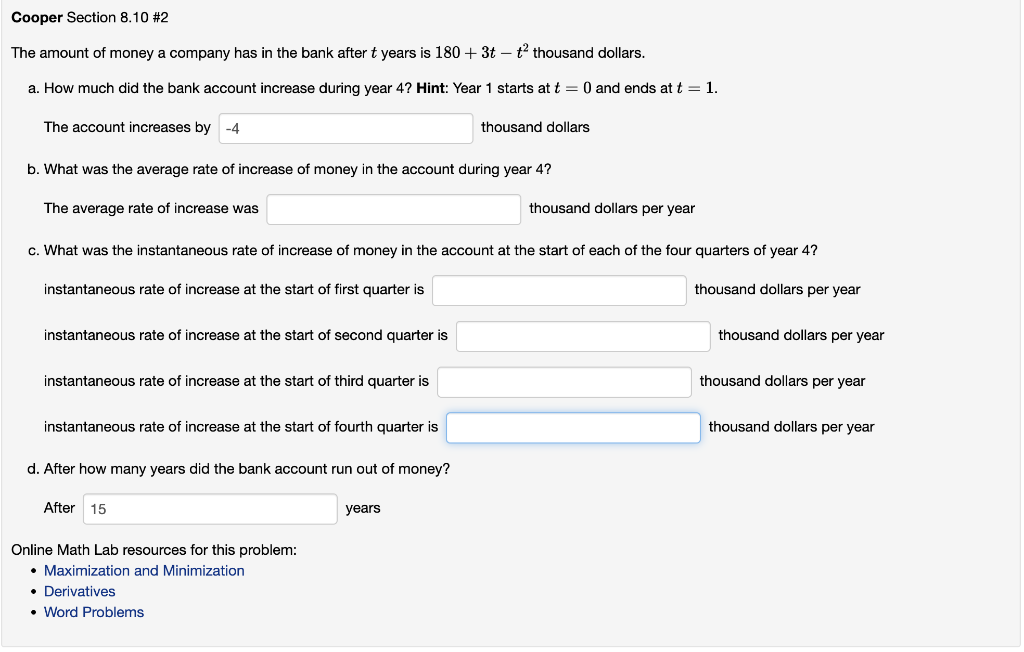The image size is (1024, 652).
Task: Click the highlighted fourth quarter answer box
Action: (572, 427)
